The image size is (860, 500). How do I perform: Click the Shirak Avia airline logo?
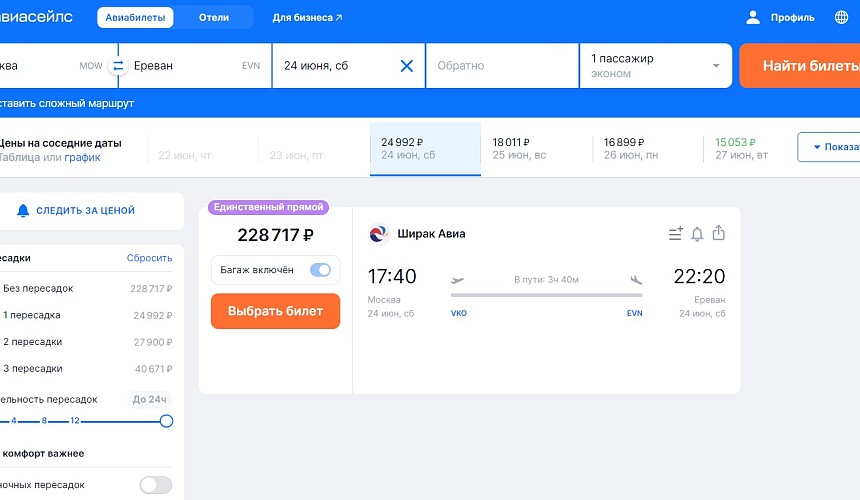[379, 234]
